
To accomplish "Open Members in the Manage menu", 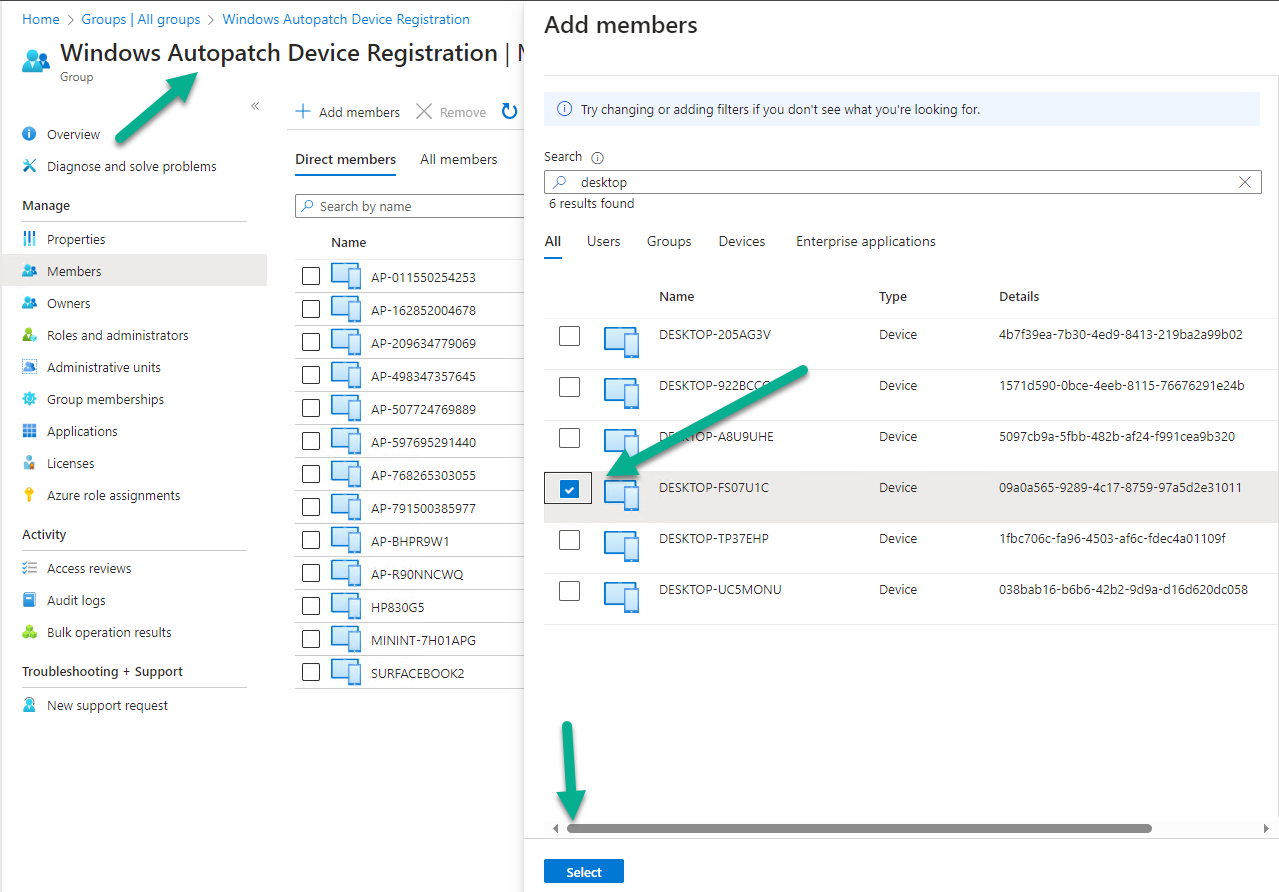I will pos(134,271).
